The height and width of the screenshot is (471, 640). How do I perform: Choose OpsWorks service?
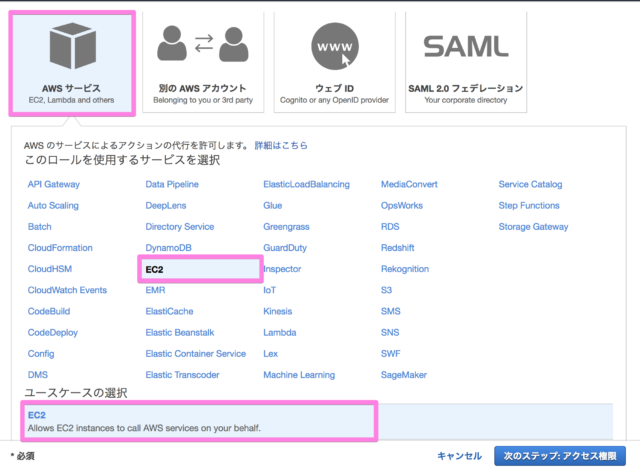click(402, 205)
